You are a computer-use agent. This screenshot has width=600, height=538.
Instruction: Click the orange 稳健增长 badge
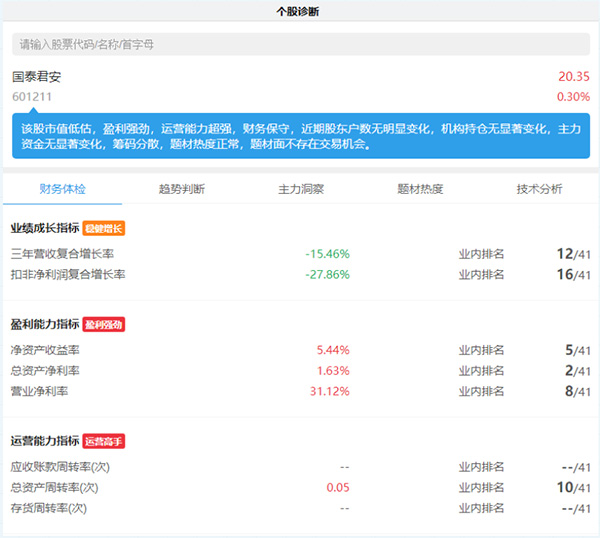pyautogui.click(x=104, y=228)
